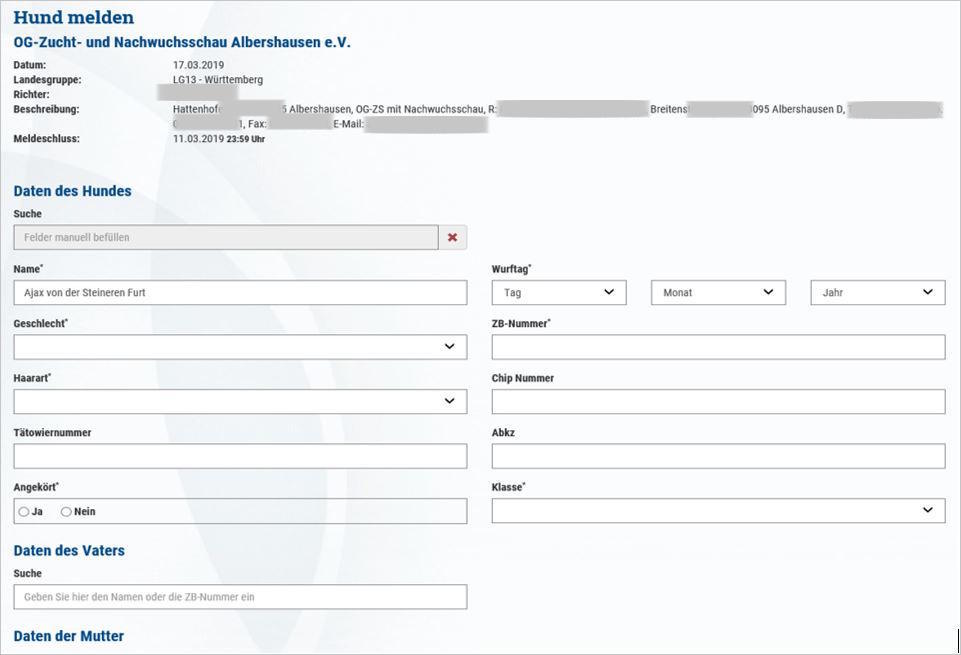Clear the dog search field with red X

click(x=452, y=238)
